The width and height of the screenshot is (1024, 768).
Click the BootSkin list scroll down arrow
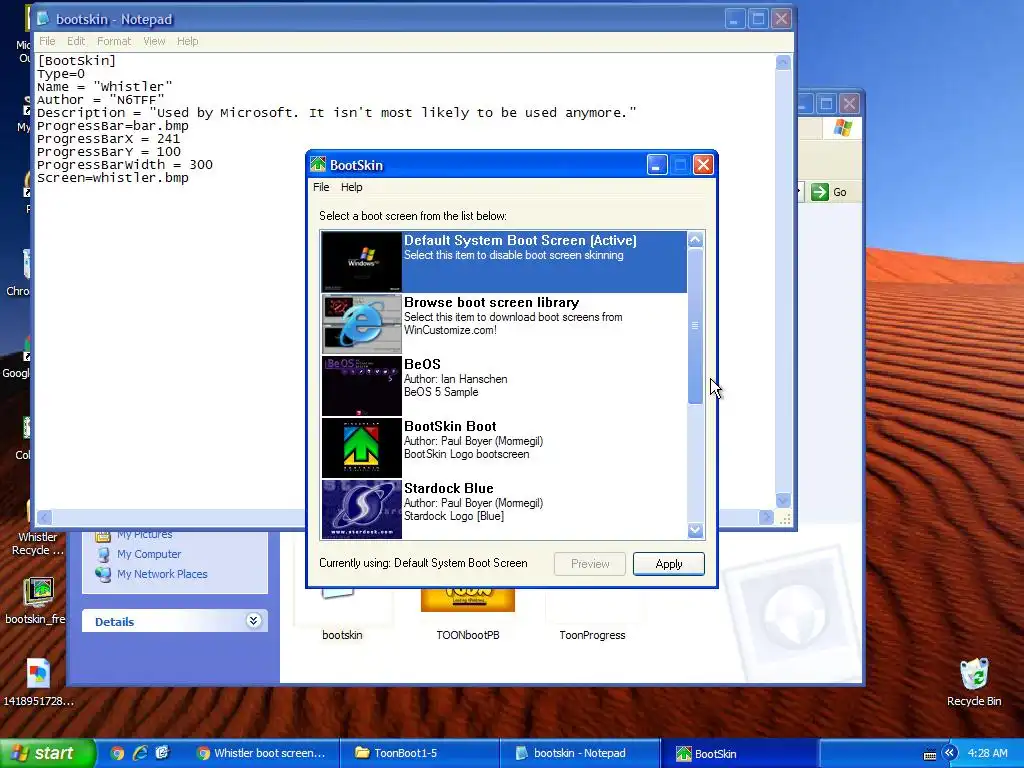pyautogui.click(x=696, y=530)
